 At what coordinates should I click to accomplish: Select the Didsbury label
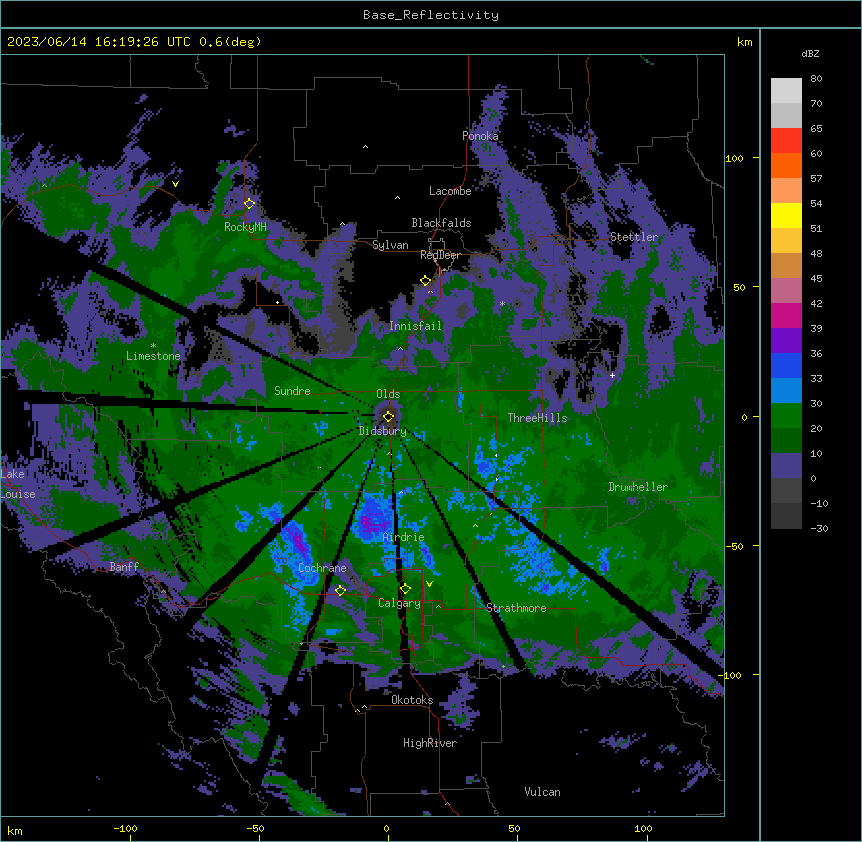pyautogui.click(x=383, y=431)
